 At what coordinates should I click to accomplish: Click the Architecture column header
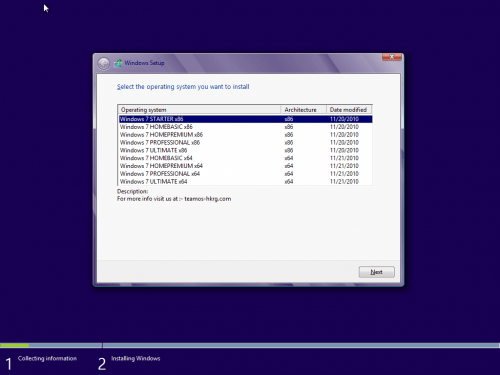(303, 110)
